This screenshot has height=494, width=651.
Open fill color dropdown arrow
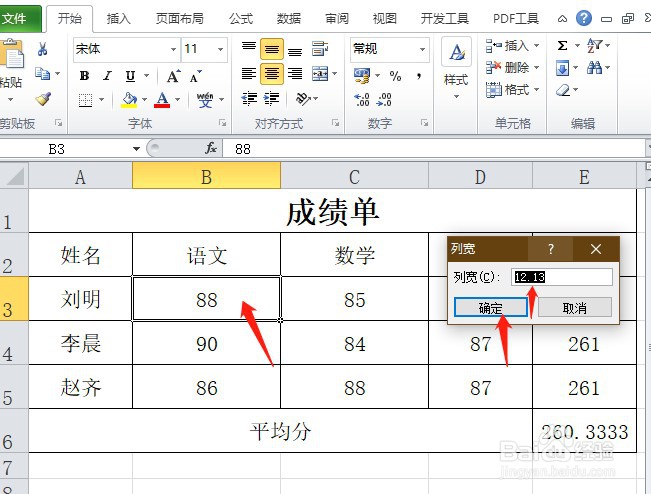click(144, 100)
